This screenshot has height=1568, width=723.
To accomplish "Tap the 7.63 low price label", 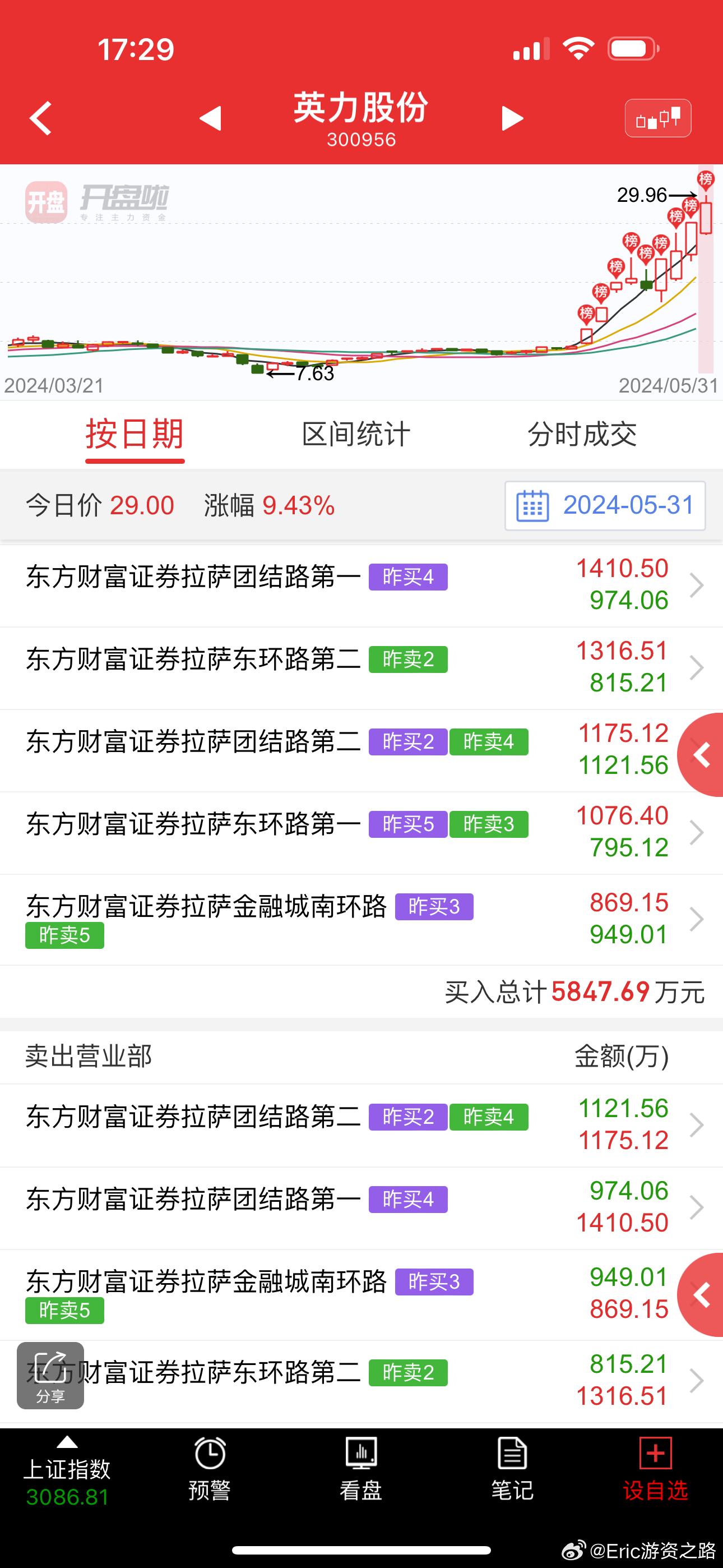I will click(x=315, y=373).
